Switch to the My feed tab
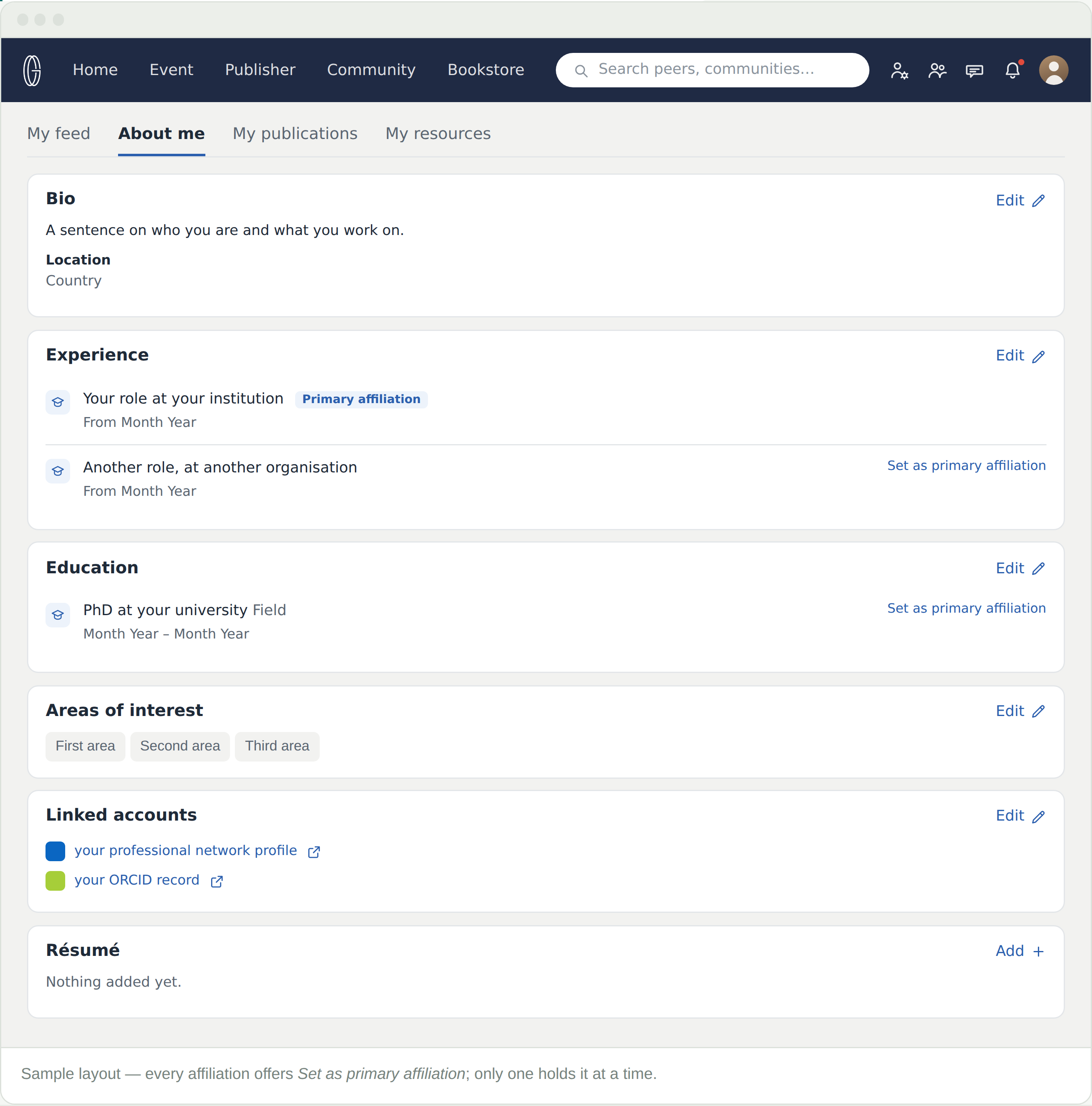This screenshot has width=1092, height=1106. 58,133
